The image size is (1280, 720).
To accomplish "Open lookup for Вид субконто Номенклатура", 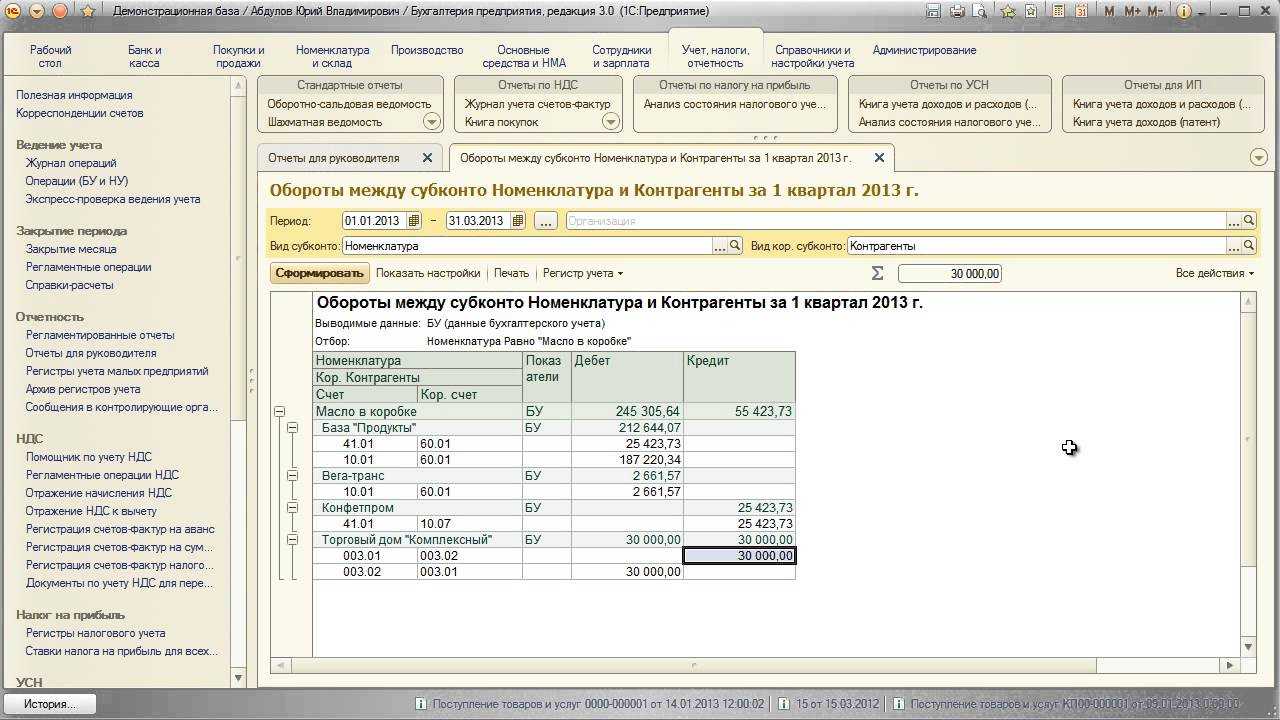I will [734, 245].
